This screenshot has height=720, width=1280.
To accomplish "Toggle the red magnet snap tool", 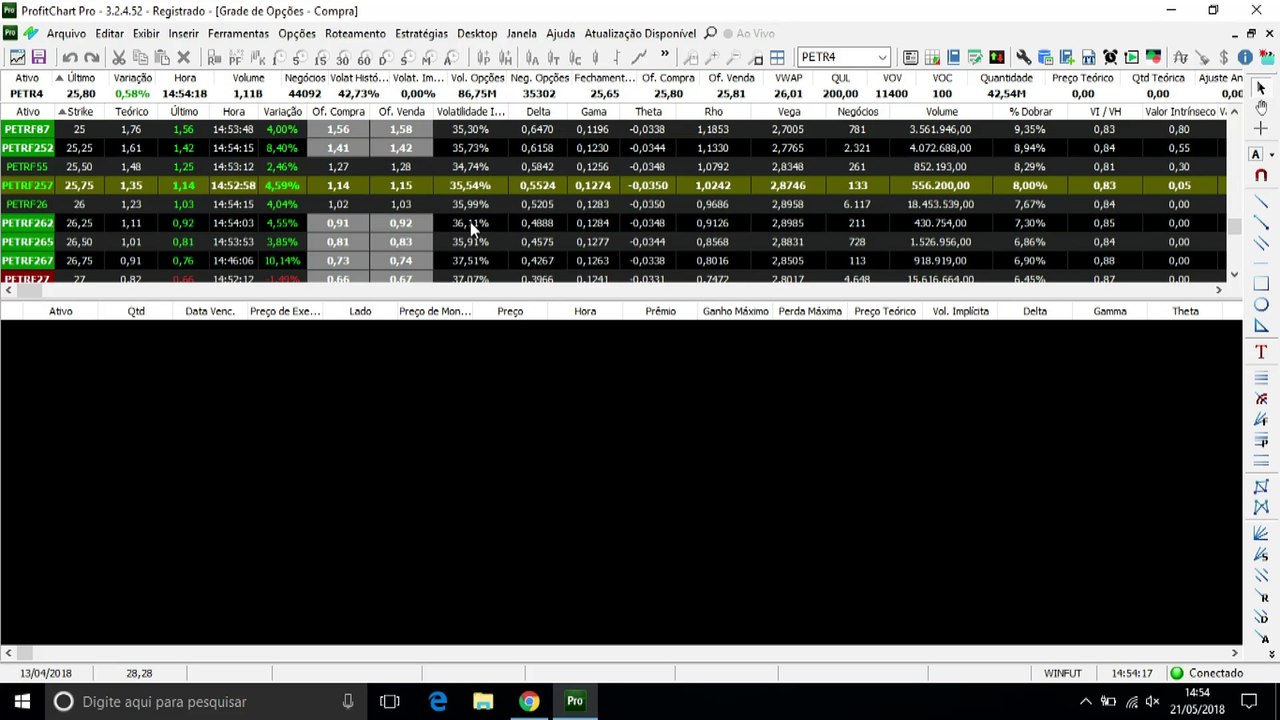I will 1261,176.
